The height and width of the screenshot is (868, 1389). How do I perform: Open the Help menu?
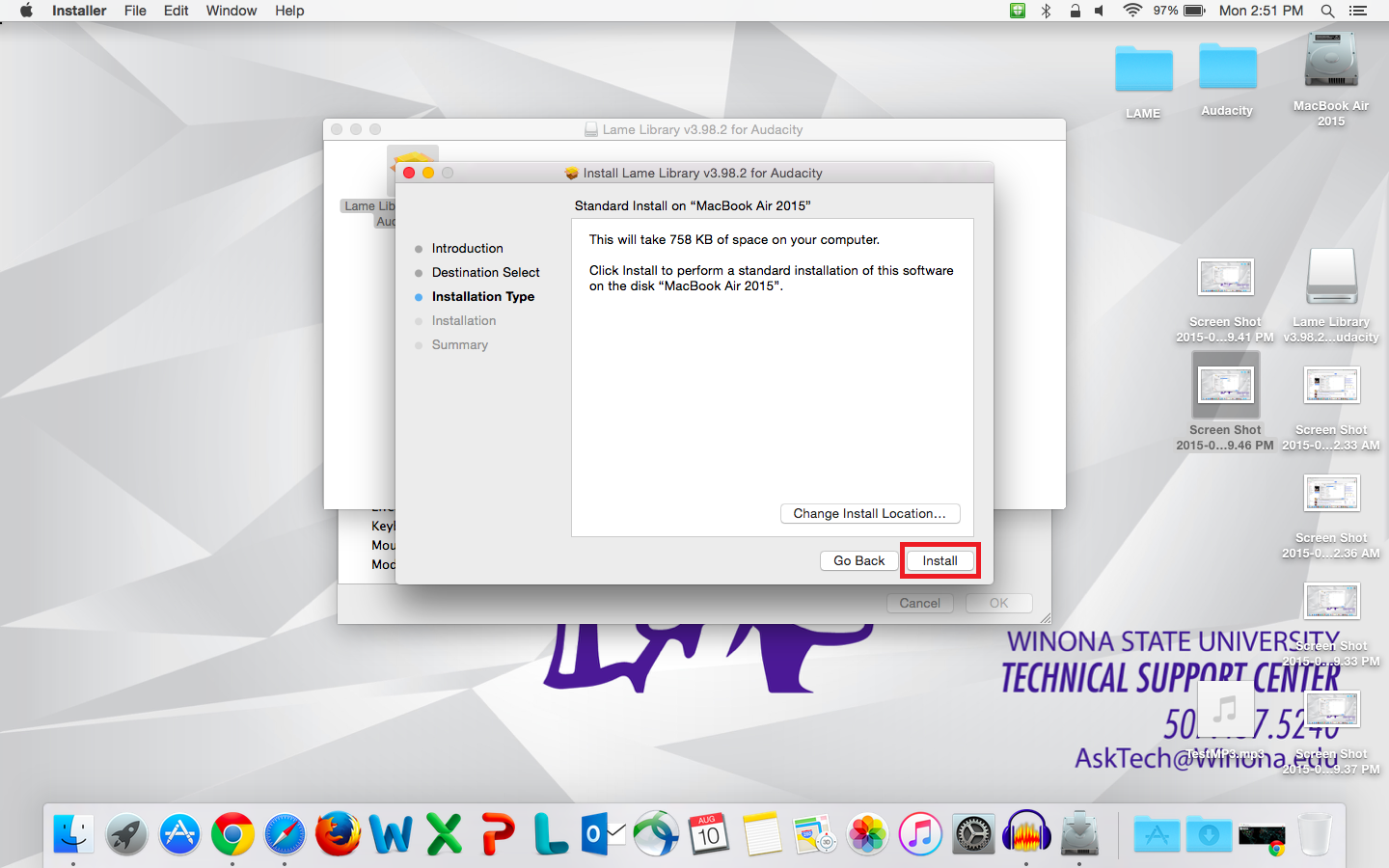[289, 11]
